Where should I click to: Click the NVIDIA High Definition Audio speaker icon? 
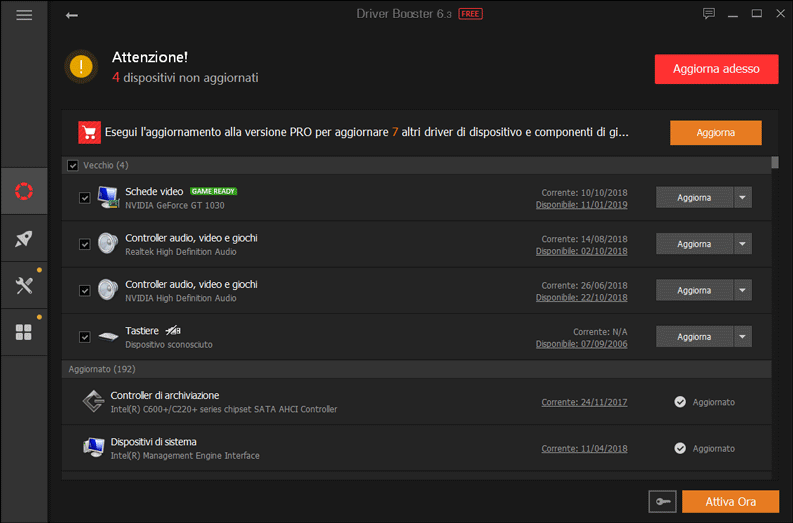108,290
